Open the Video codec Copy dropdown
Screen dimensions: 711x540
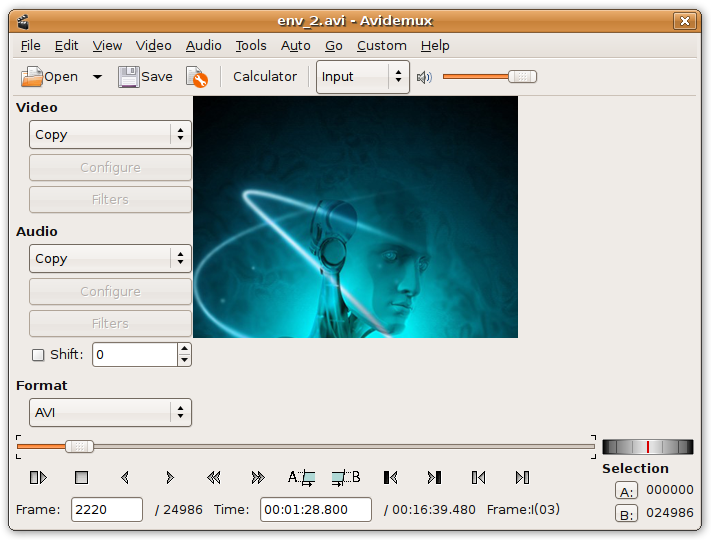[x=110, y=135]
